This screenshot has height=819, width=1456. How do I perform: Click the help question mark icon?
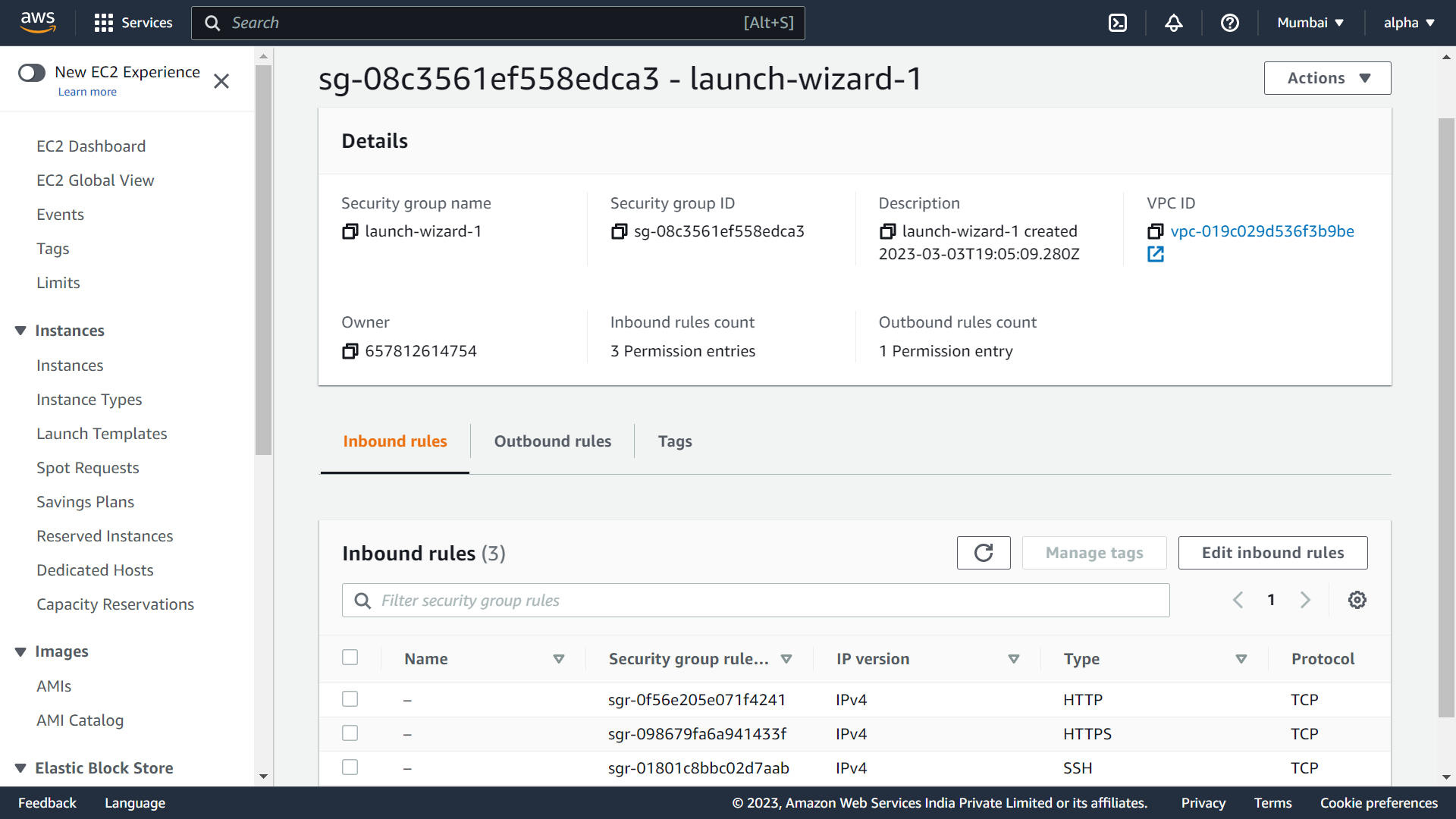pos(1229,23)
